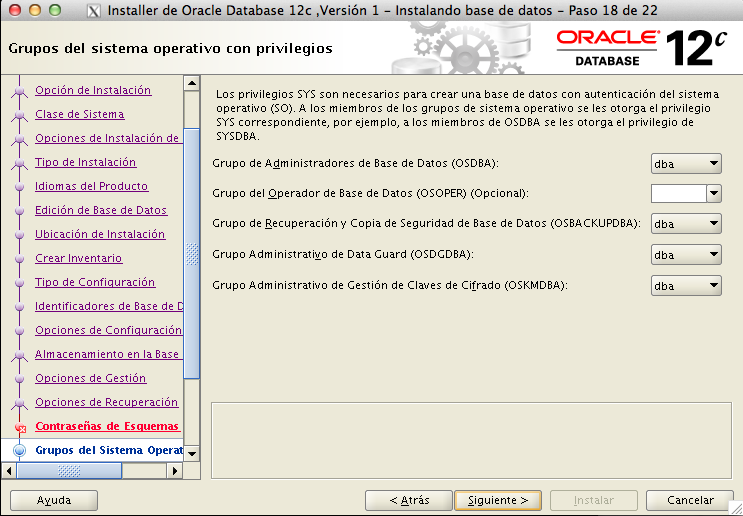The width and height of the screenshot is (743, 516).
Task: Click step marker beside Tipo de Instalación
Action: point(19,163)
